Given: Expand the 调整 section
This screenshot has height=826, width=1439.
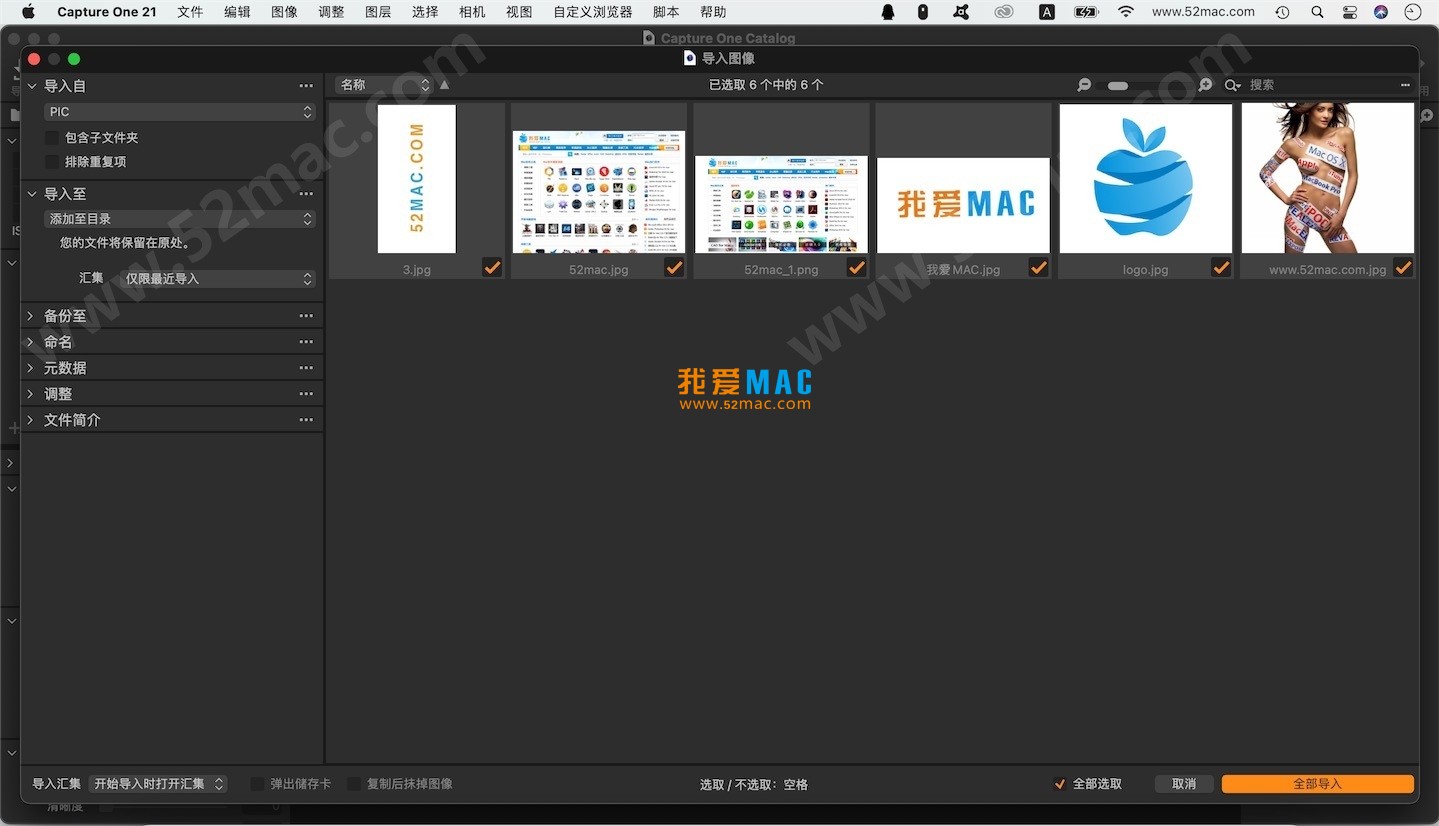Looking at the screenshot, I should click(31, 394).
